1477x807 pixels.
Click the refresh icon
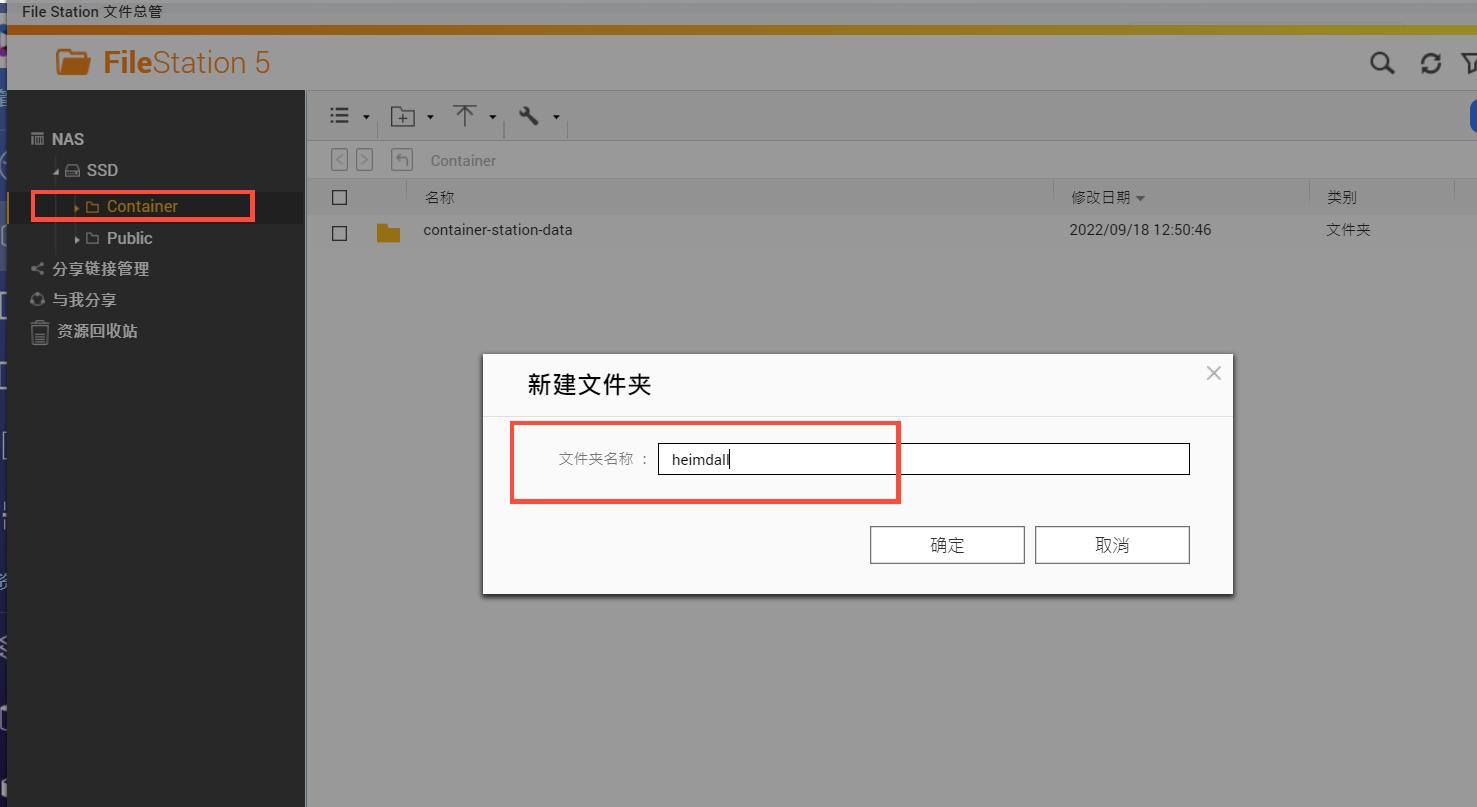(1430, 62)
